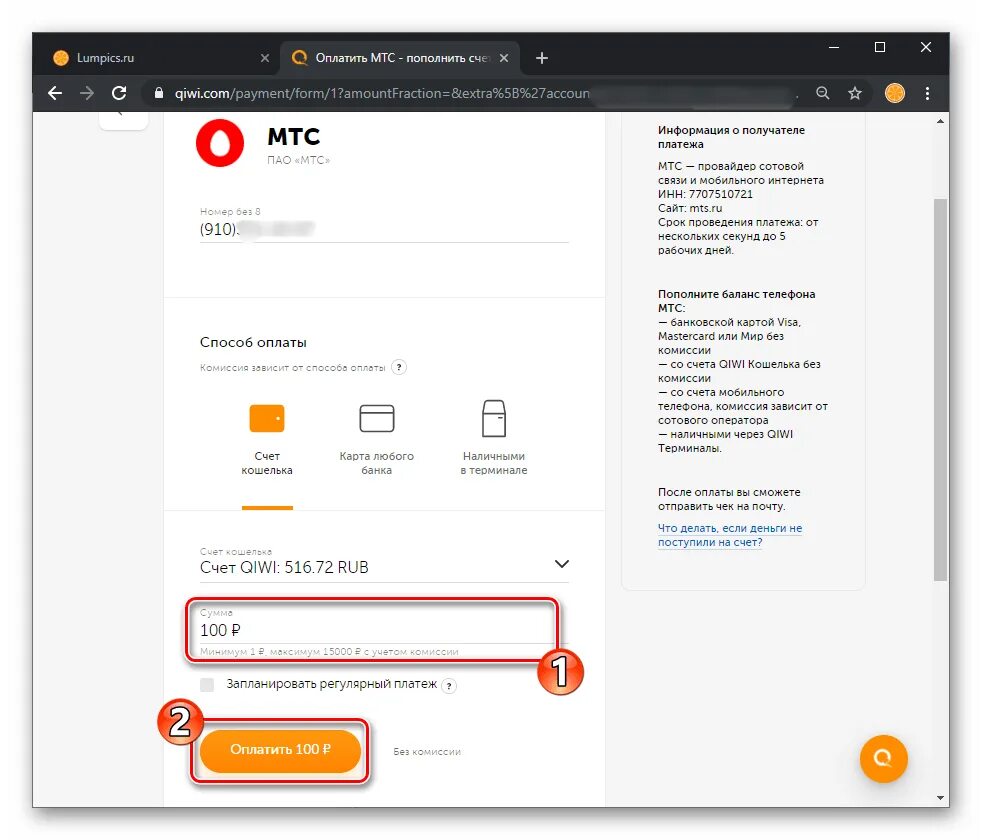Bookmark this page with the star icon
982x840 pixels.
coord(855,93)
